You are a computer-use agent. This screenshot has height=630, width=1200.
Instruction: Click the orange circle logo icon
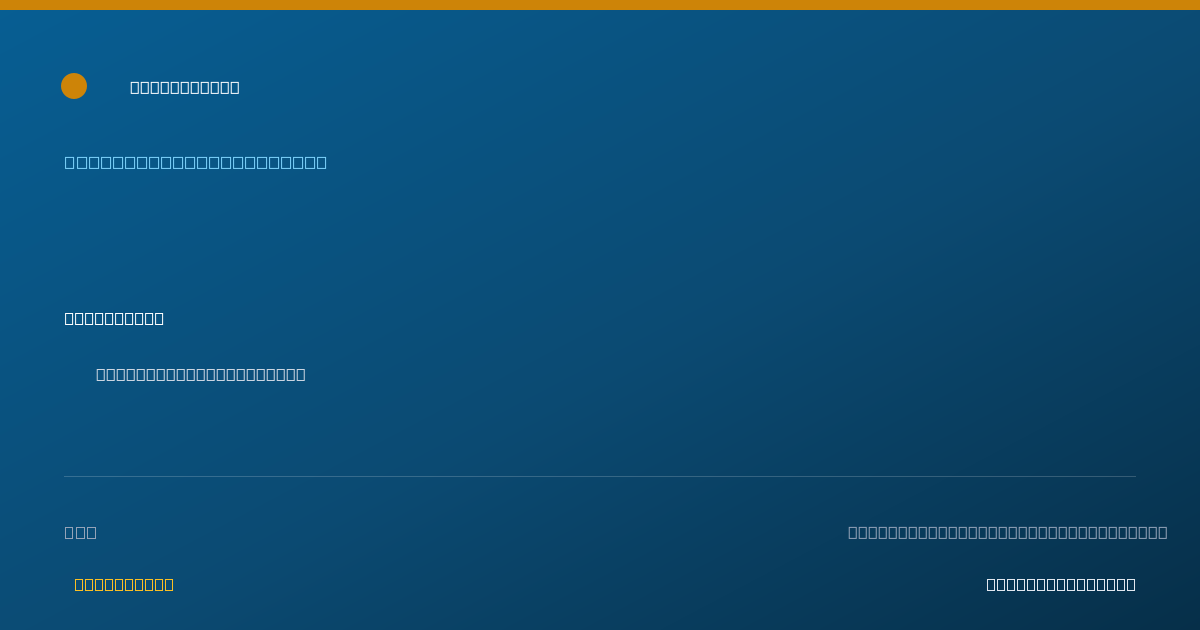tap(74, 86)
